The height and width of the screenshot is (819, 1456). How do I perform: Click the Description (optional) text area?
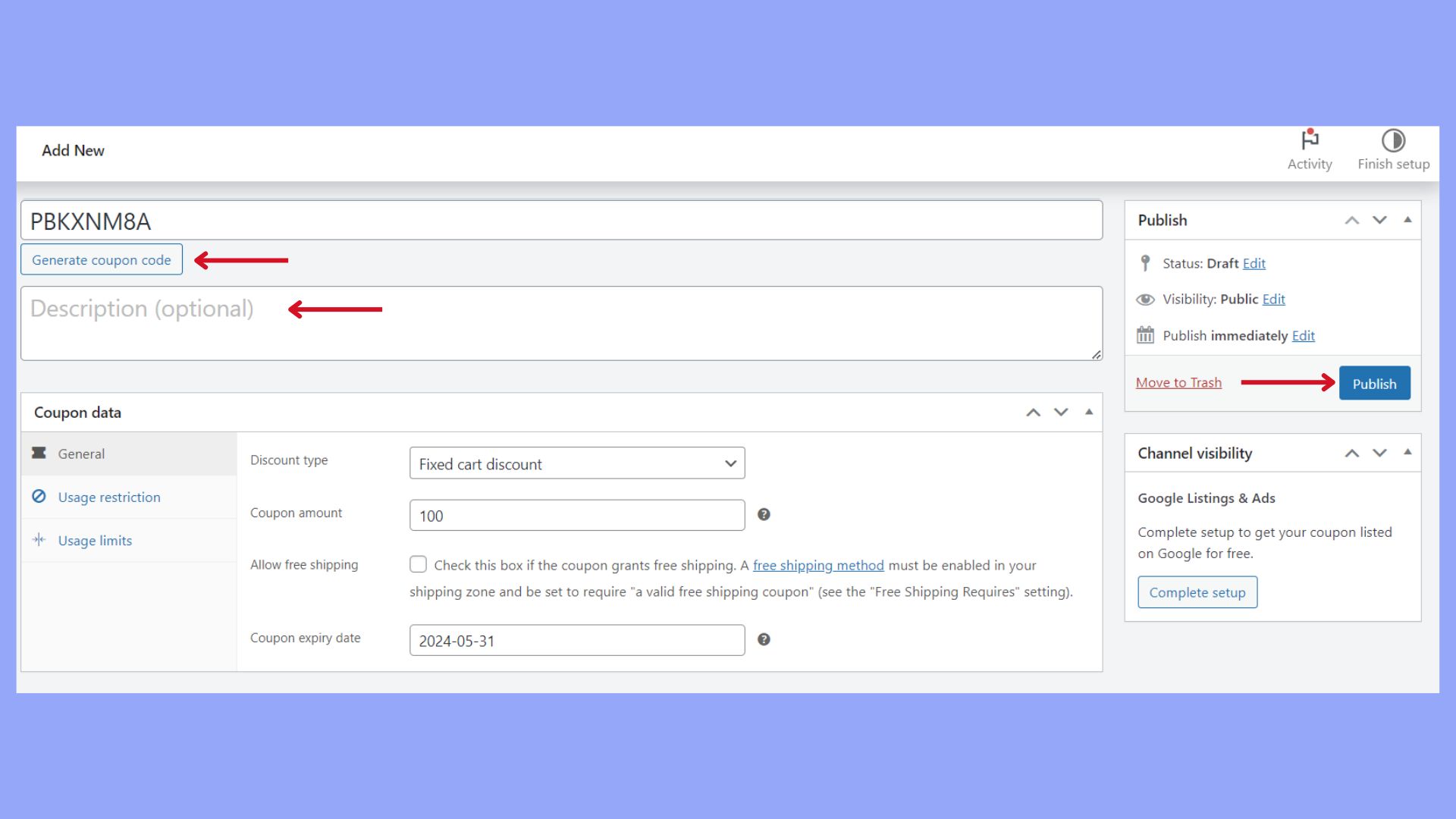pos(561,324)
